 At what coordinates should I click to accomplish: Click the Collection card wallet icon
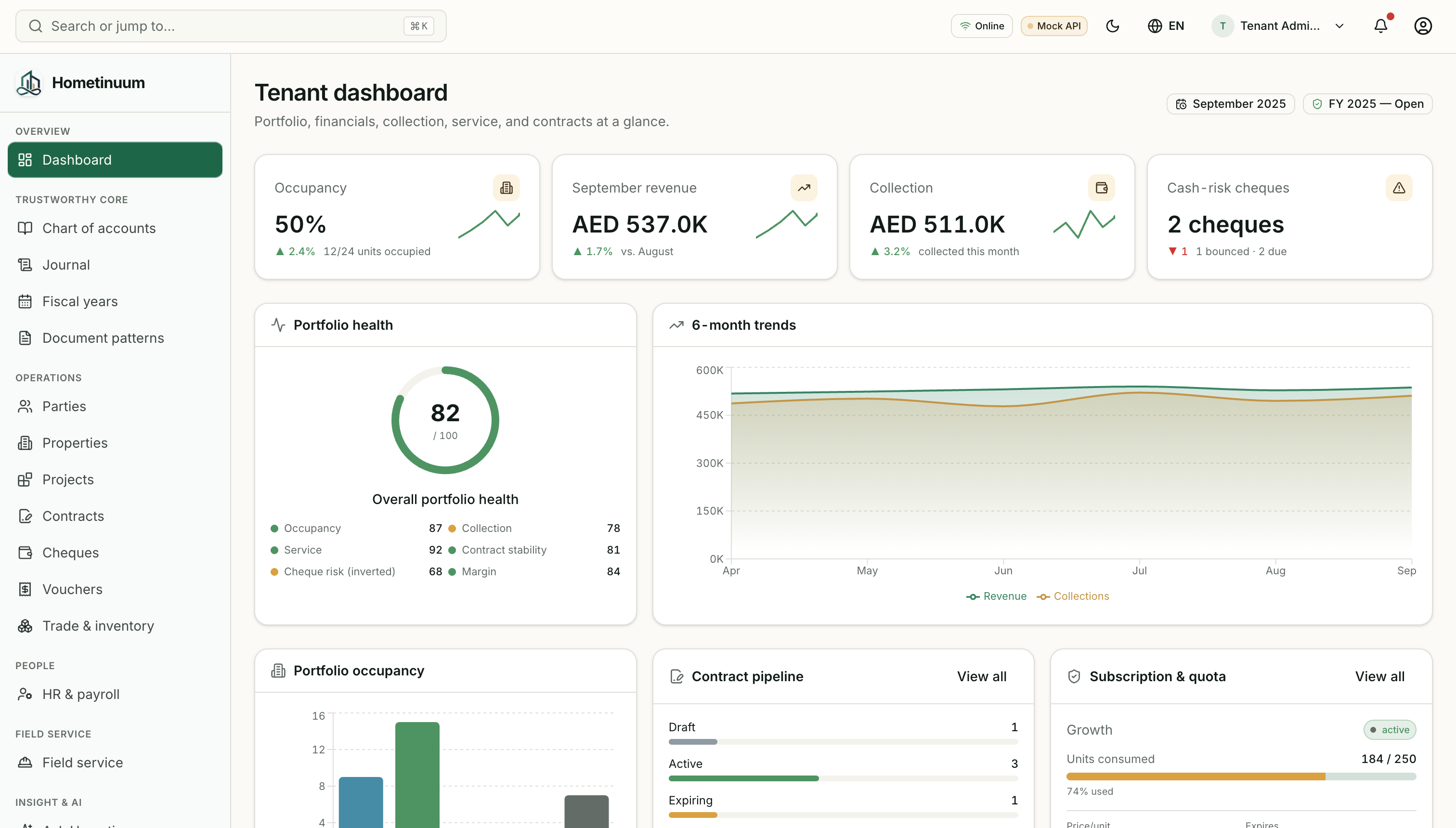(x=1101, y=188)
